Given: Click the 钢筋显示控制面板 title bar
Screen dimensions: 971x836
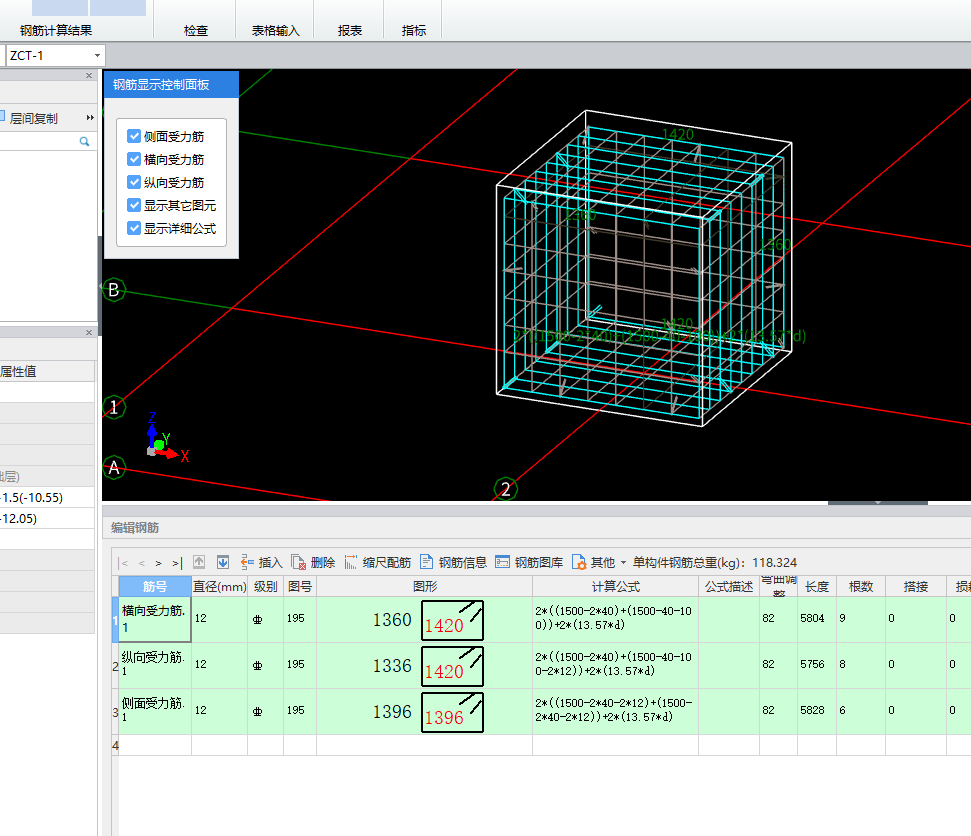Looking at the screenshot, I should pos(172,84).
